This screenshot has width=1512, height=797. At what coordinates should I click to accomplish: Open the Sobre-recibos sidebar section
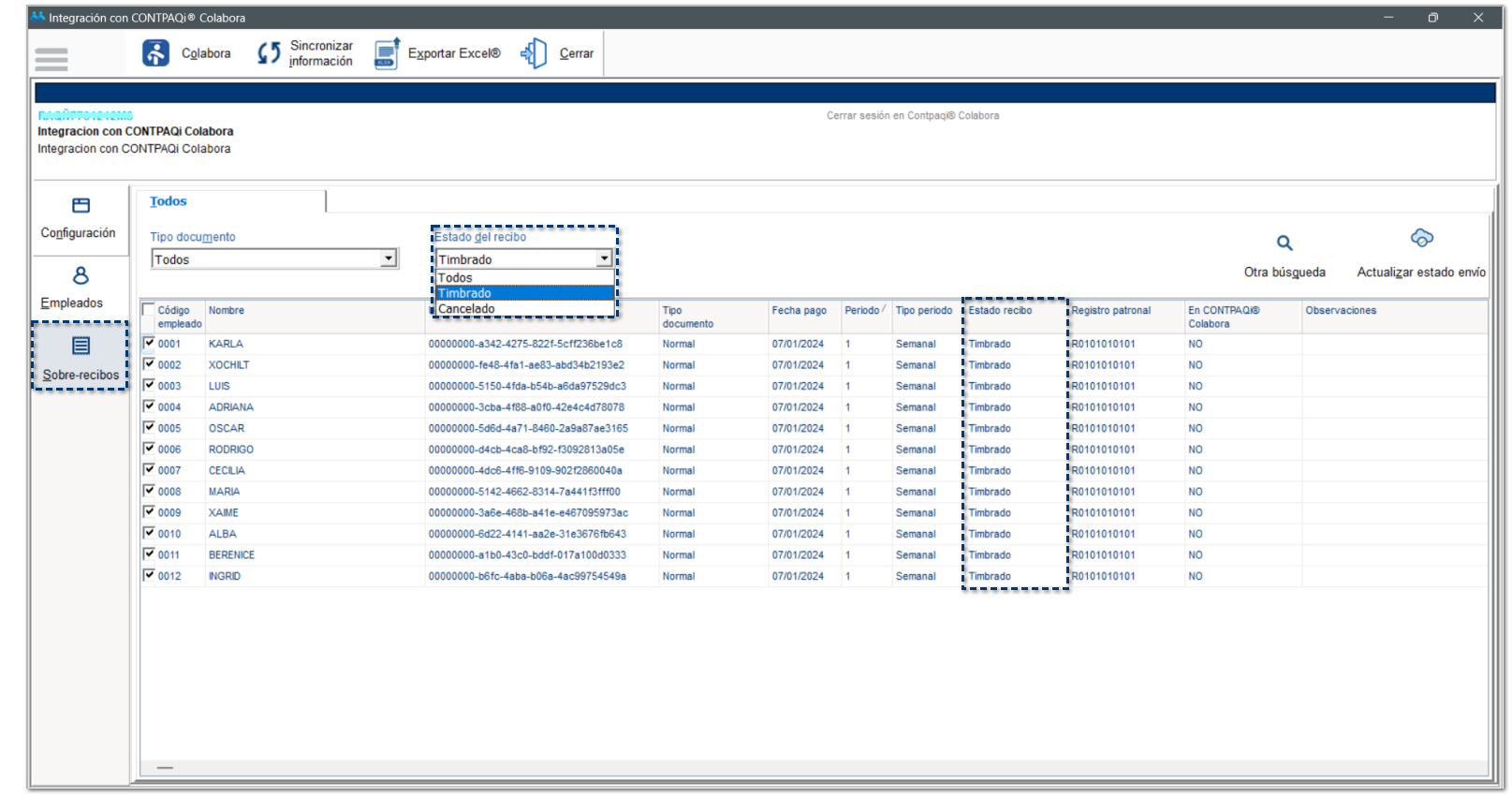(81, 357)
